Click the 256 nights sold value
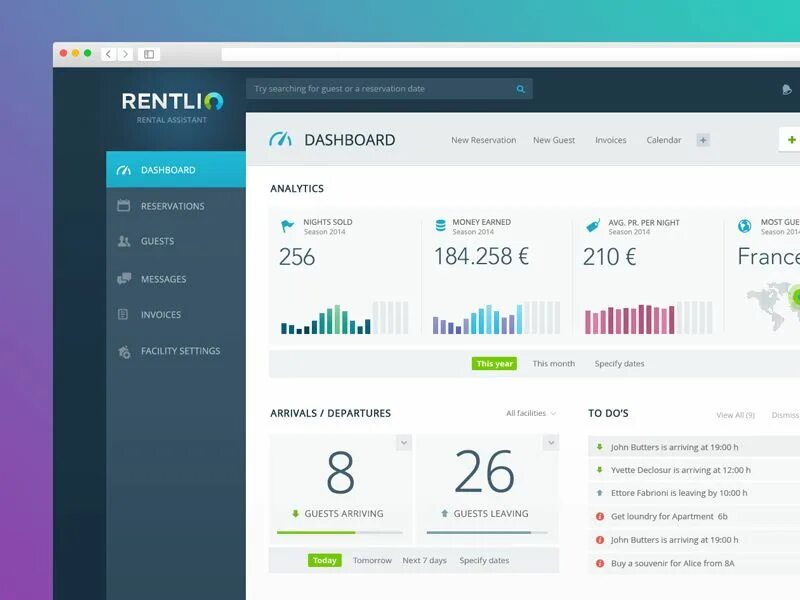 [x=297, y=257]
